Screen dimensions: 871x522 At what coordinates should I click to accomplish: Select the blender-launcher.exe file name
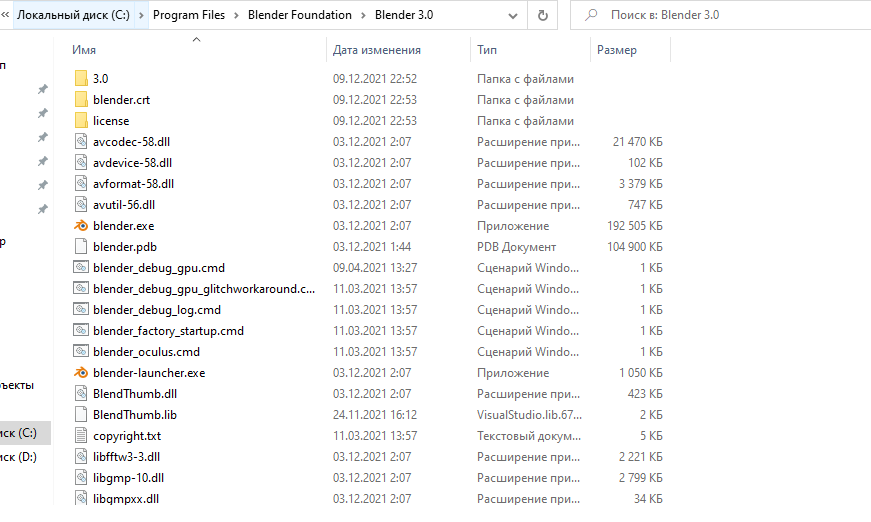tap(149, 373)
